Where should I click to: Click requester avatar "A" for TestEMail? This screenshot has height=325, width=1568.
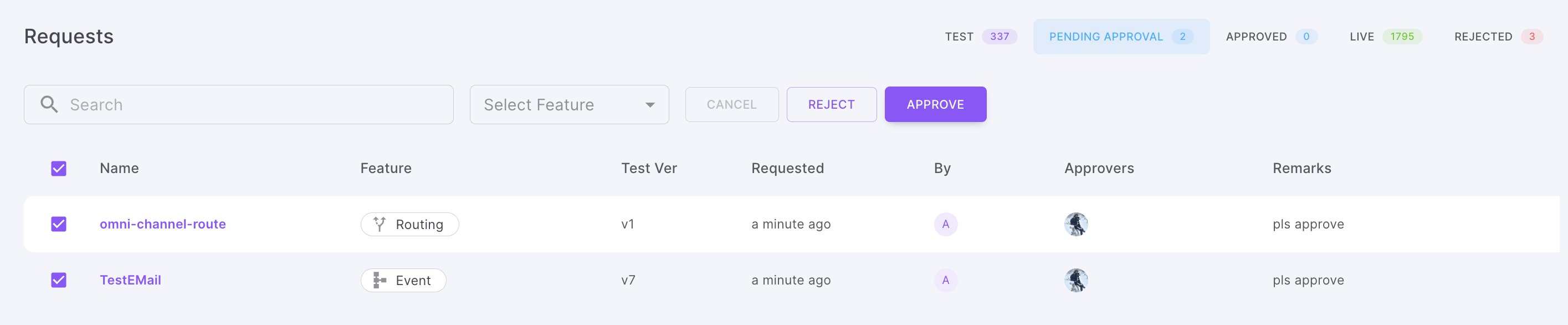pyautogui.click(x=945, y=281)
